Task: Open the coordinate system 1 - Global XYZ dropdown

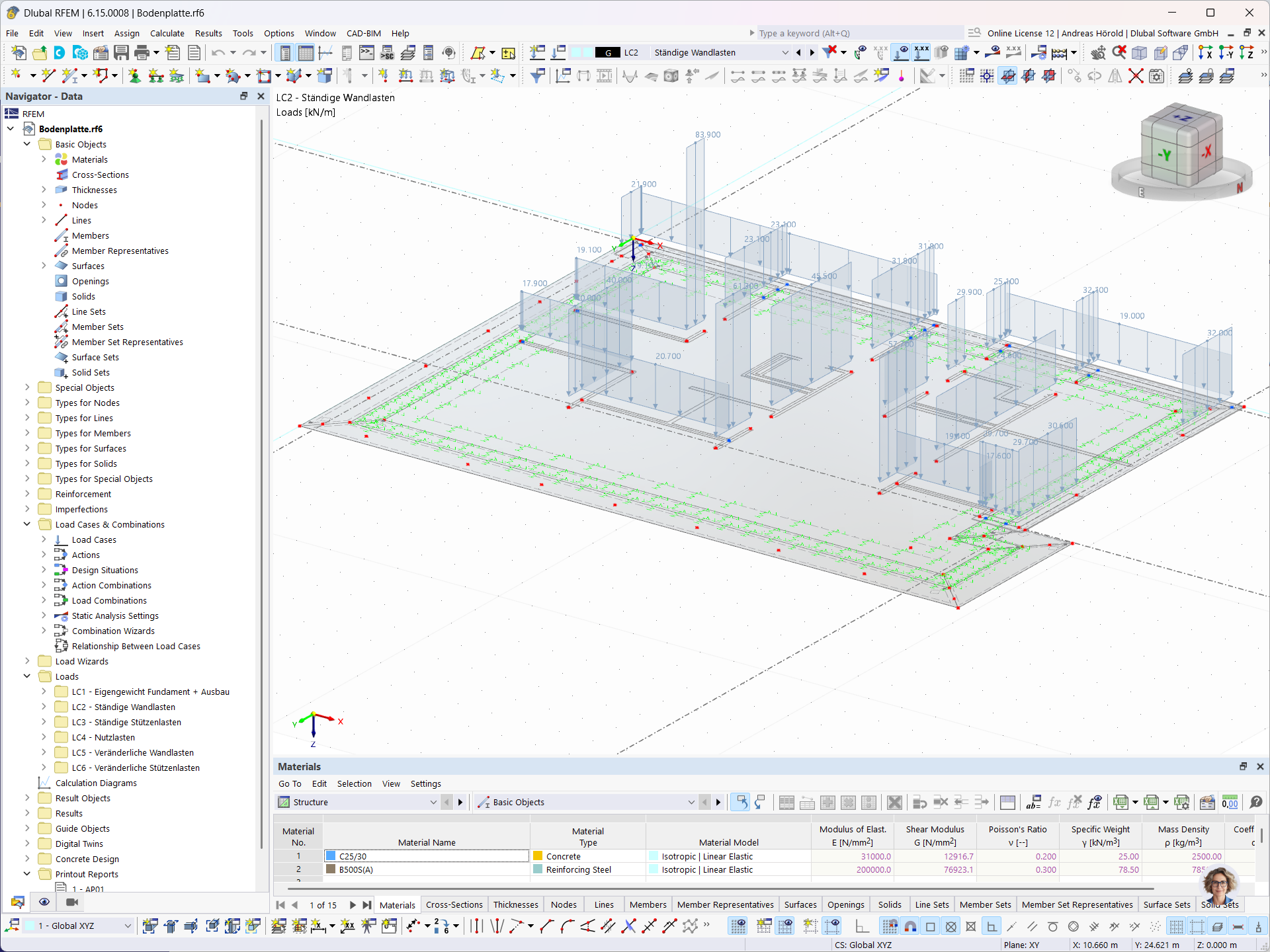Action: point(128,926)
